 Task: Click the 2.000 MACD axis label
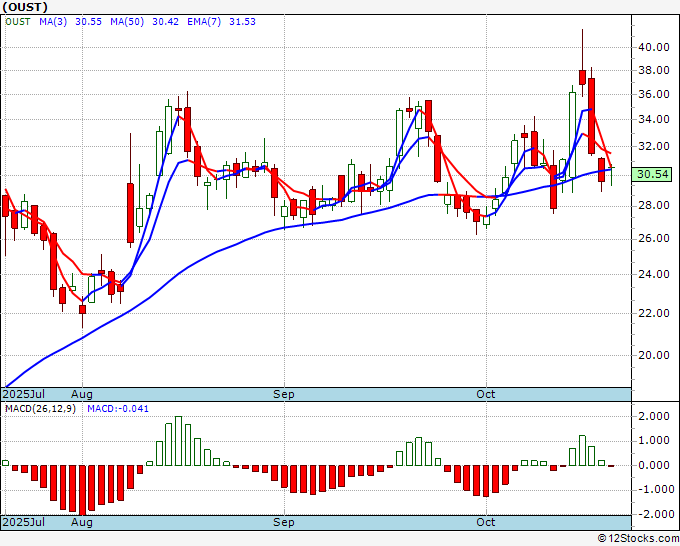(x=656, y=416)
